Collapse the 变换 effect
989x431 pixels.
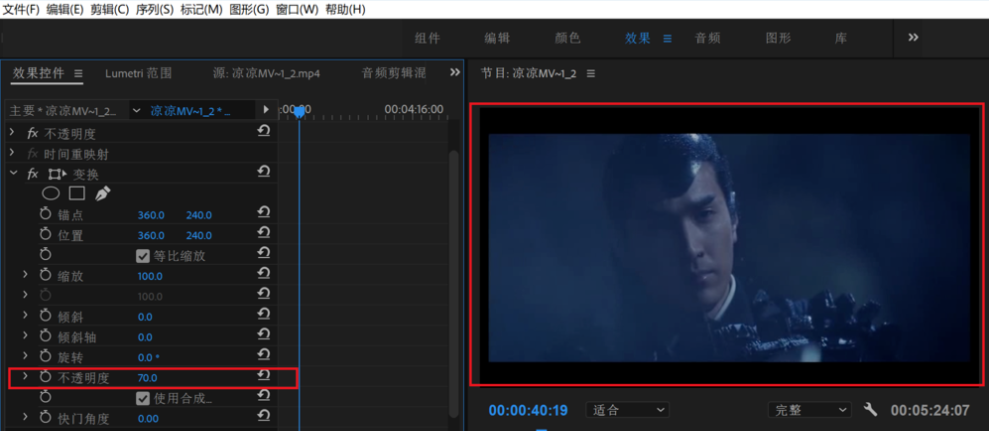pyautogui.click(x=12, y=173)
